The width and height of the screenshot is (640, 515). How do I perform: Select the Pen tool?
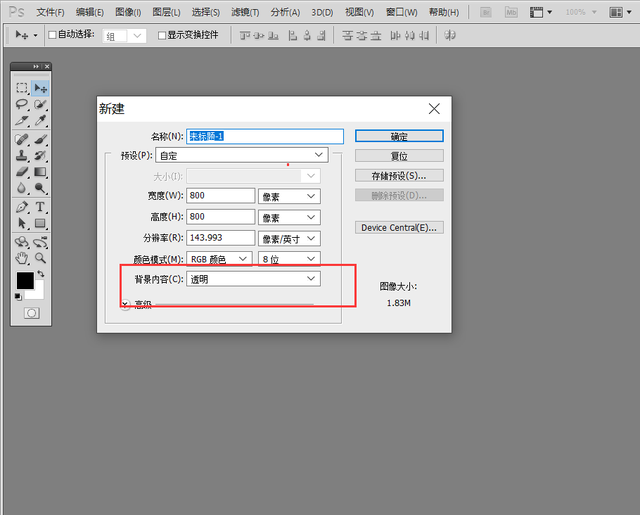tap(22, 207)
